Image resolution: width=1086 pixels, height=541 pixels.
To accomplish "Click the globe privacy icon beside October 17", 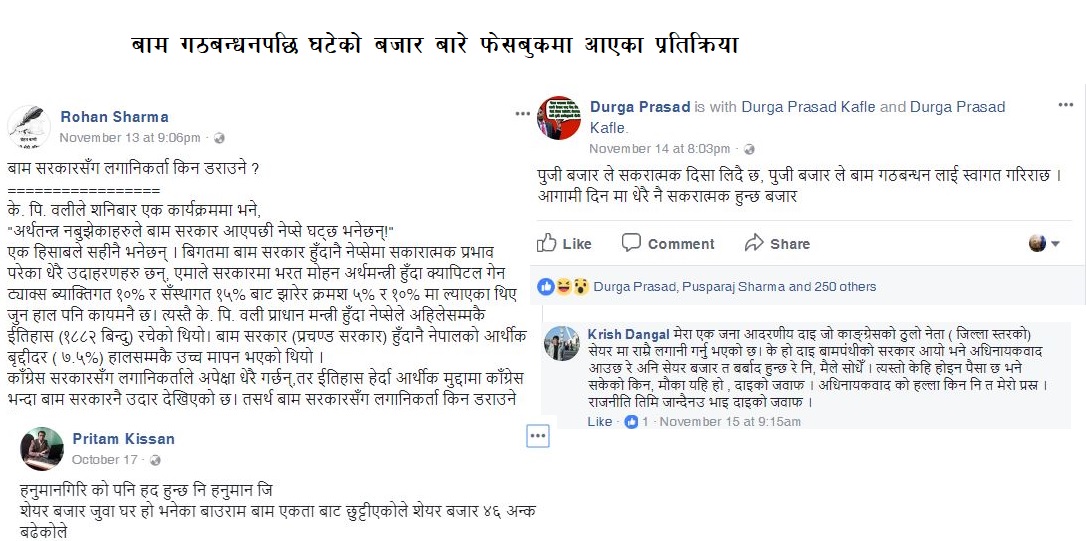I will coord(155,460).
